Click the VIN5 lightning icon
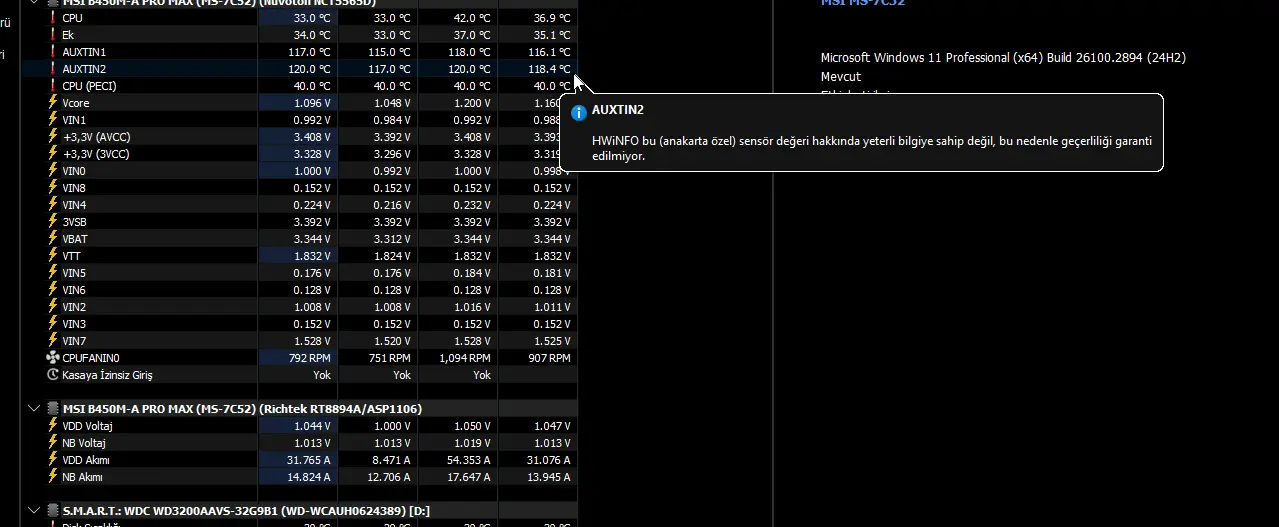This screenshot has width=1279, height=527. pyautogui.click(x=53, y=273)
